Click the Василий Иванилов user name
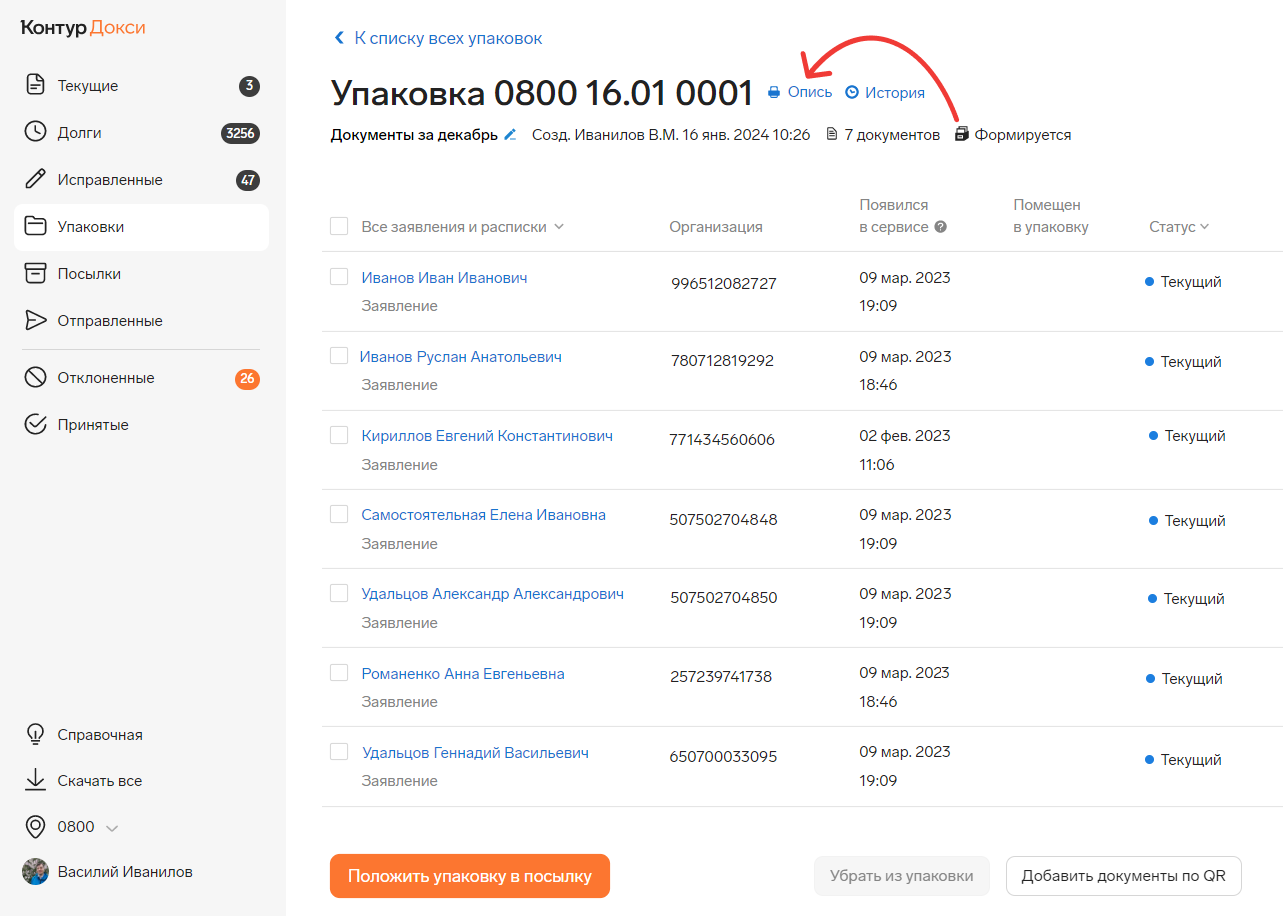1283x916 pixels. coord(125,872)
